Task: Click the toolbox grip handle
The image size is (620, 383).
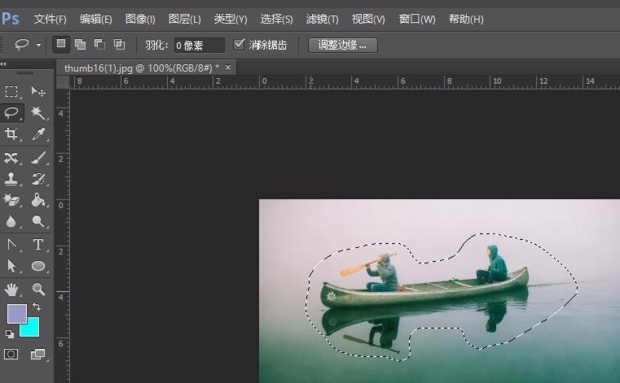Action: coord(25,73)
